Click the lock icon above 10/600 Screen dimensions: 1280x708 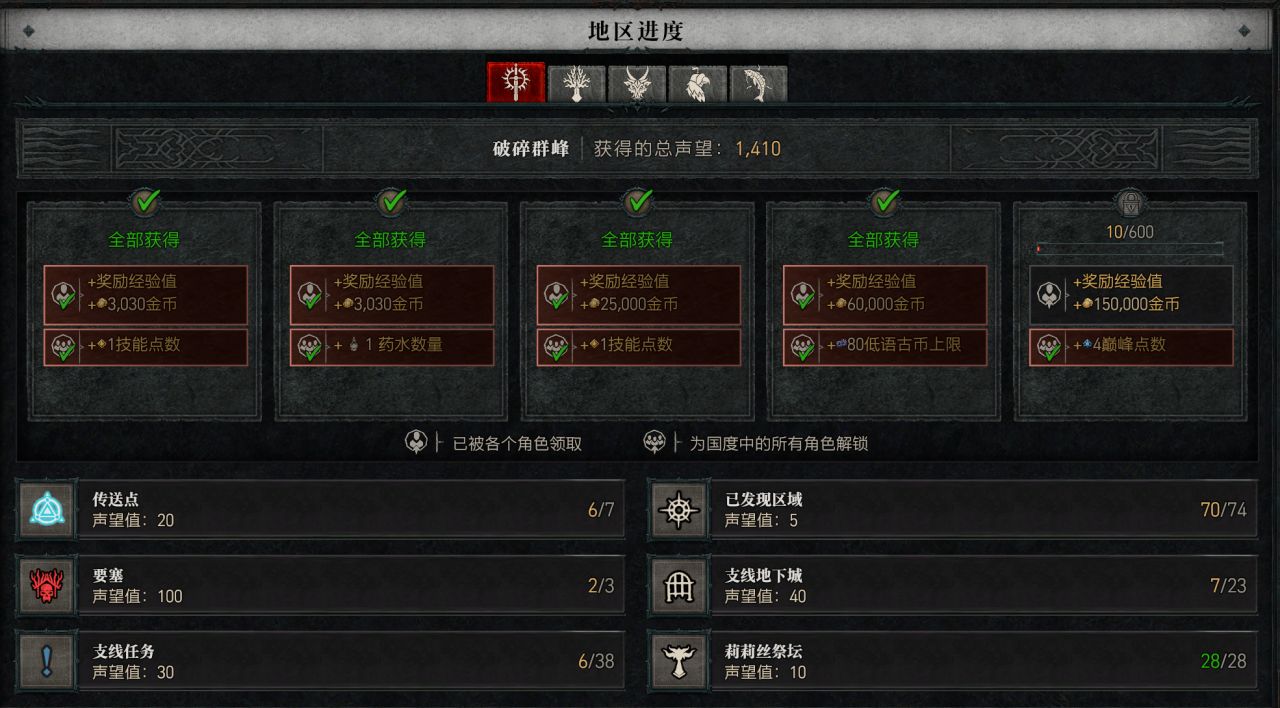tap(1129, 203)
